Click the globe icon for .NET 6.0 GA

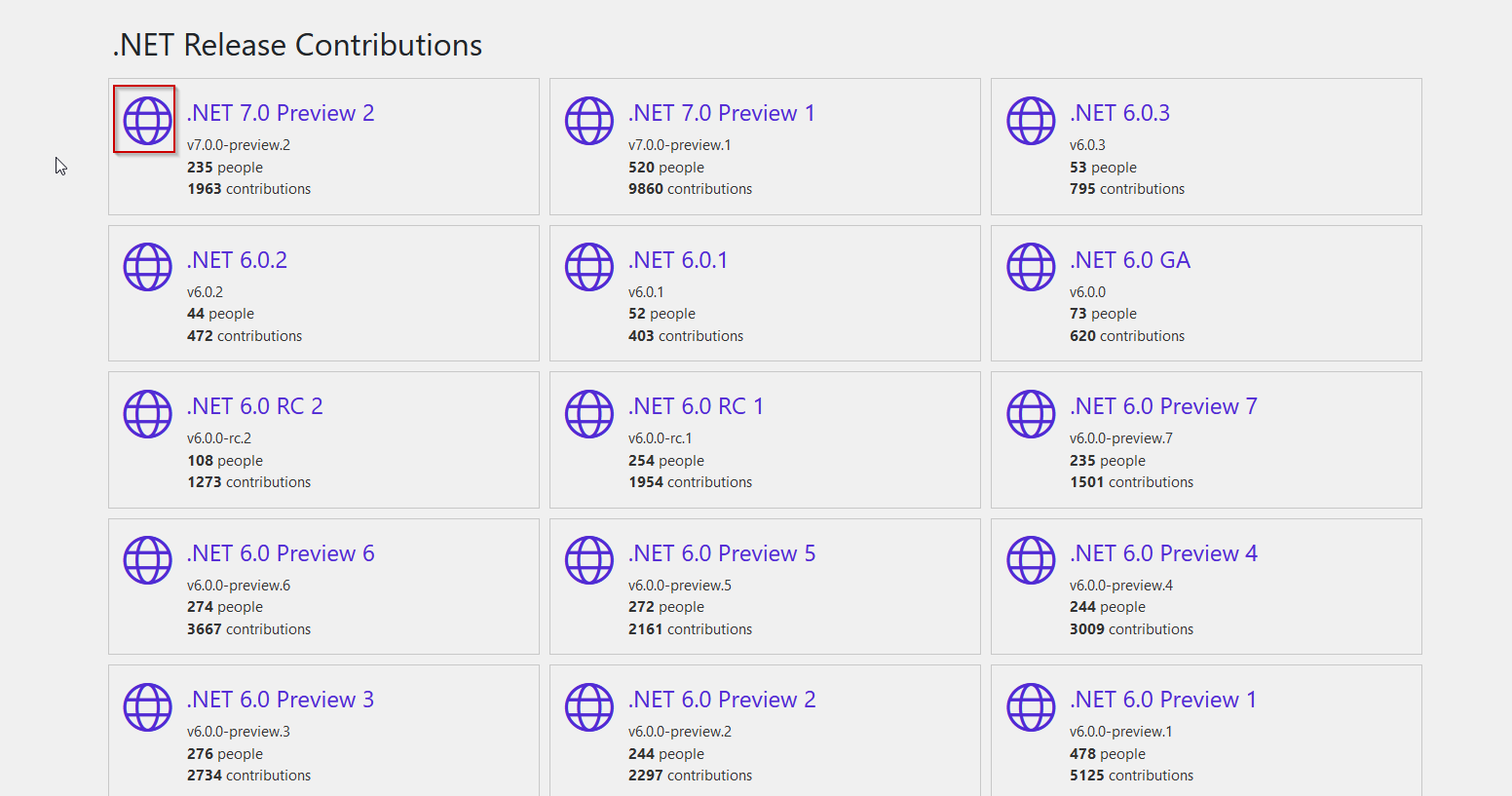pos(1031,267)
